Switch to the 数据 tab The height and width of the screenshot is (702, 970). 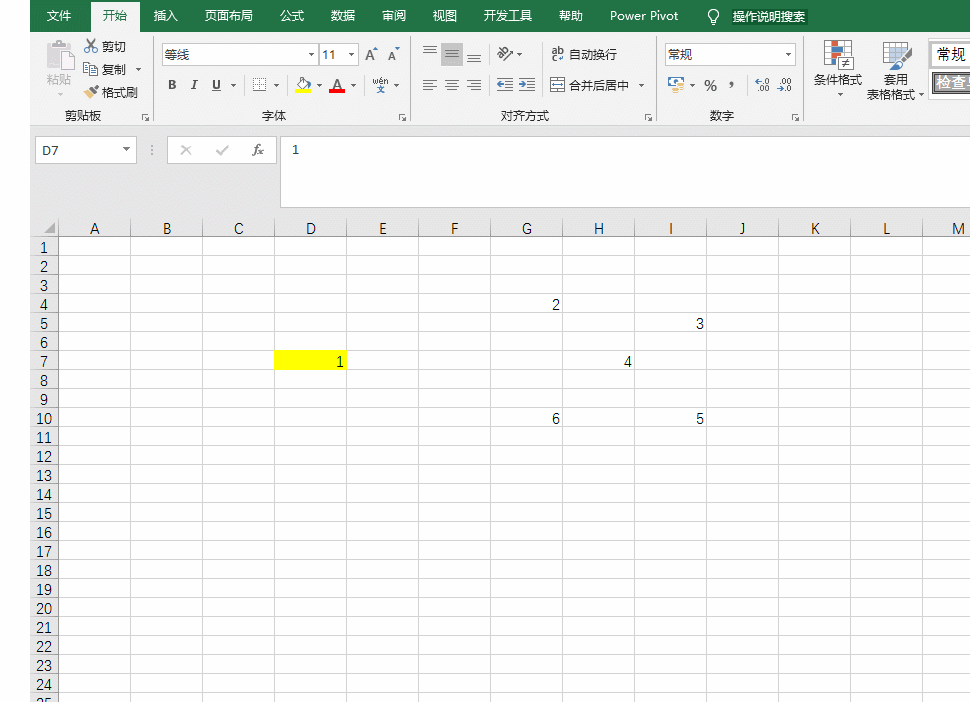click(x=342, y=15)
